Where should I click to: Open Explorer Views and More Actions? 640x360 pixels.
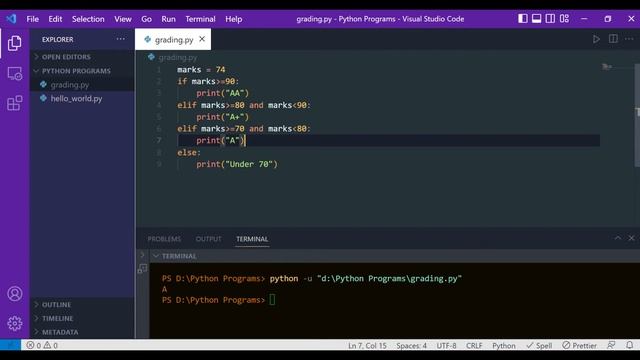[x=120, y=39]
